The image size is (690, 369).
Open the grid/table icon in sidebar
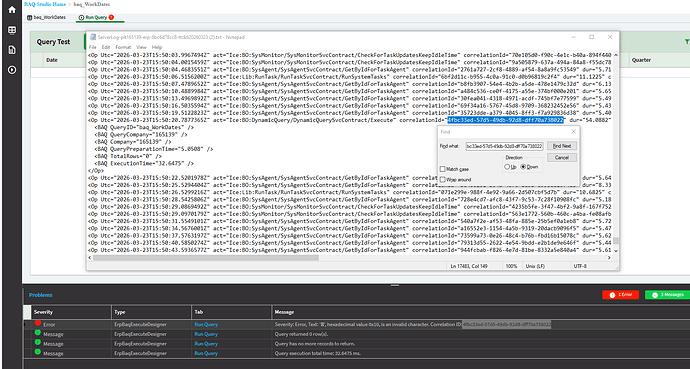(x=12, y=30)
